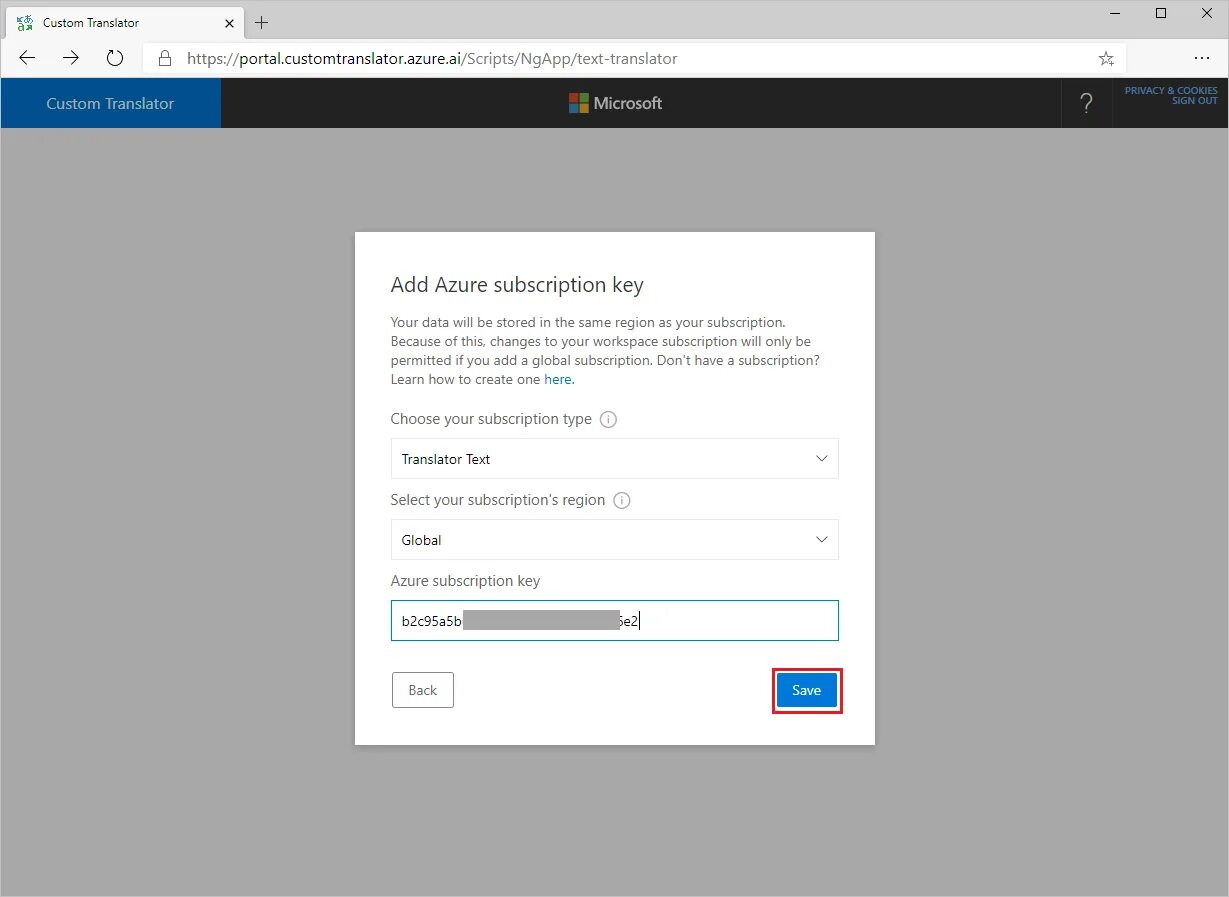The height and width of the screenshot is (897, 1229).
Task: Save the Azure subscription key
Action: click(807, 690)
